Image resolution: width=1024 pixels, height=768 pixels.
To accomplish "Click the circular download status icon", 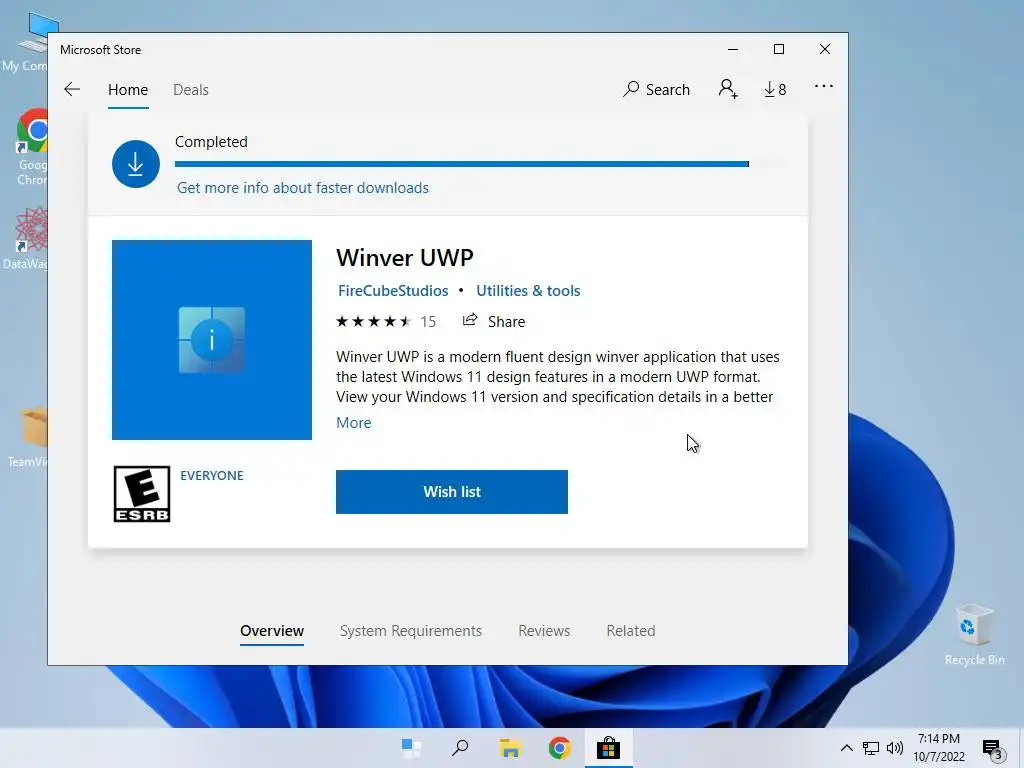I will click(136, 164).
